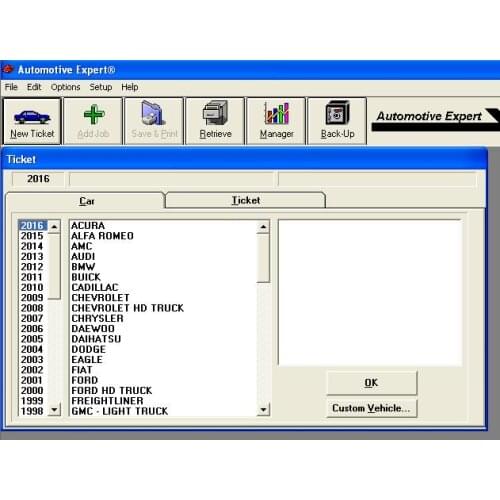Click the year list scroll down arrow

(54, 409)
